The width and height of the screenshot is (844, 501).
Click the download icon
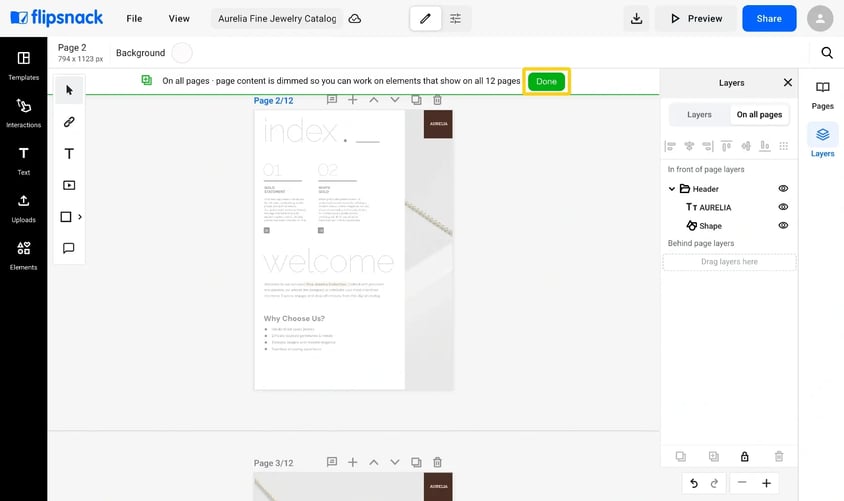coord(636,19)
